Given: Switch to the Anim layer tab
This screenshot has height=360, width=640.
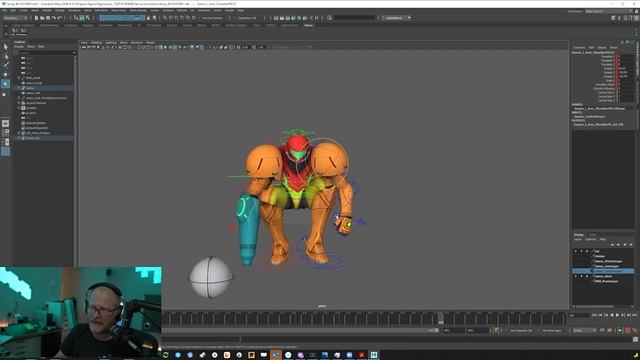Looking at the screenshot, I should click(x=592, y=235).
